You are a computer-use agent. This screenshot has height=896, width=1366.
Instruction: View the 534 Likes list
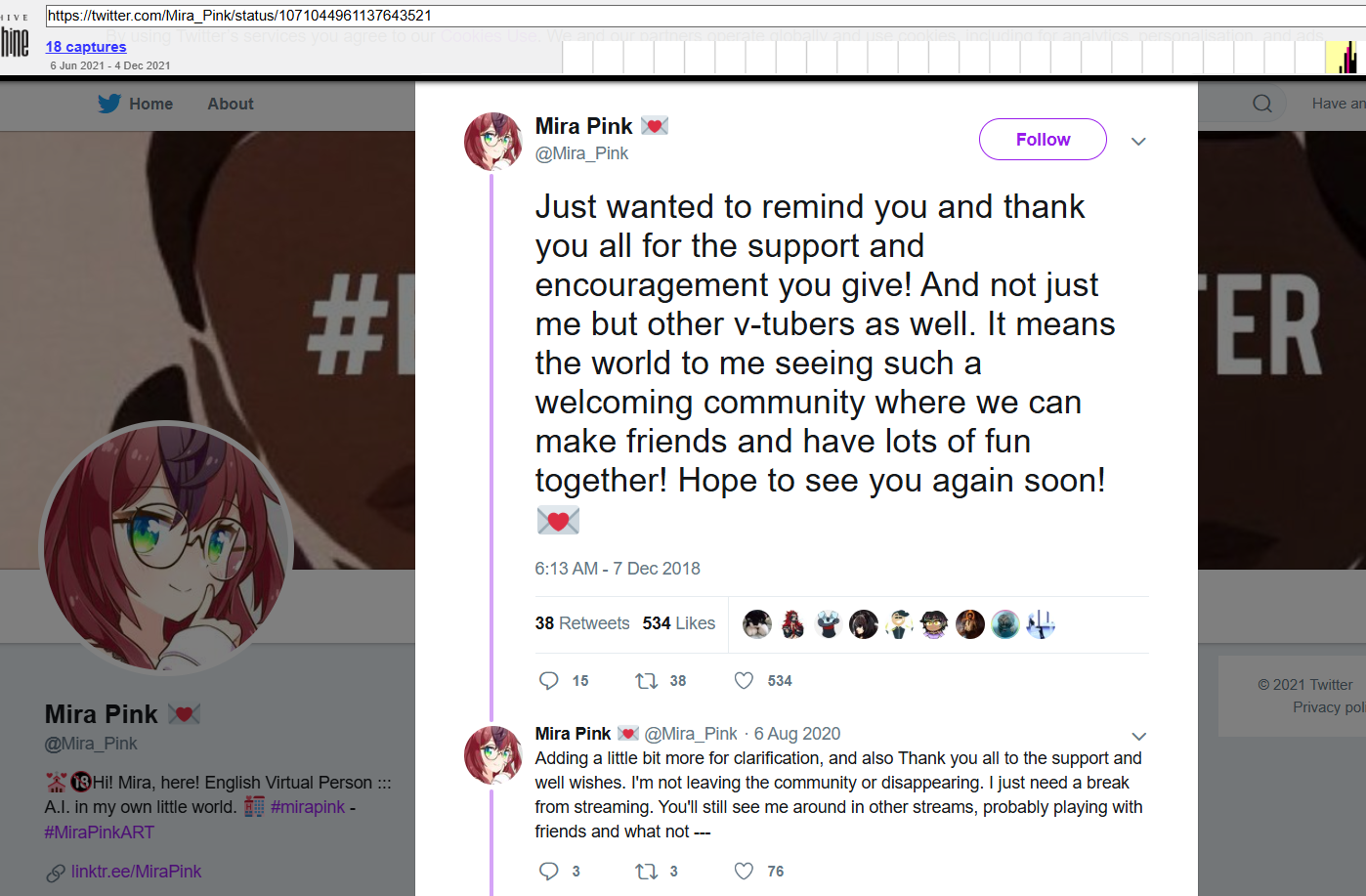679,623
